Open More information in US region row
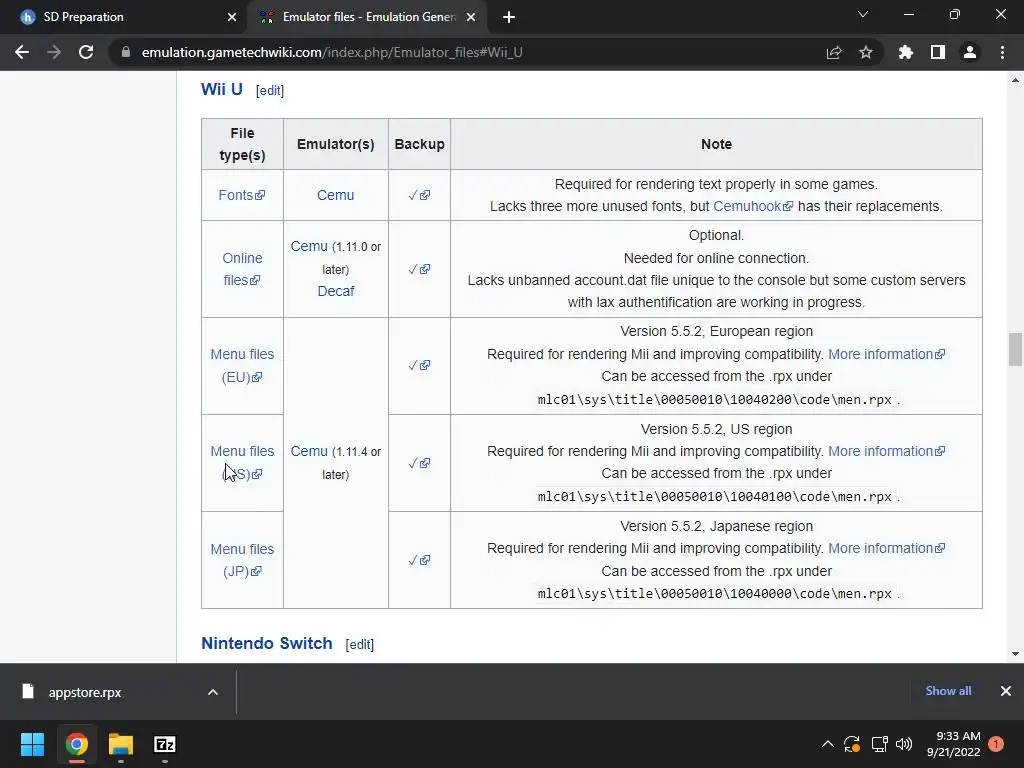 pos(886,451)
